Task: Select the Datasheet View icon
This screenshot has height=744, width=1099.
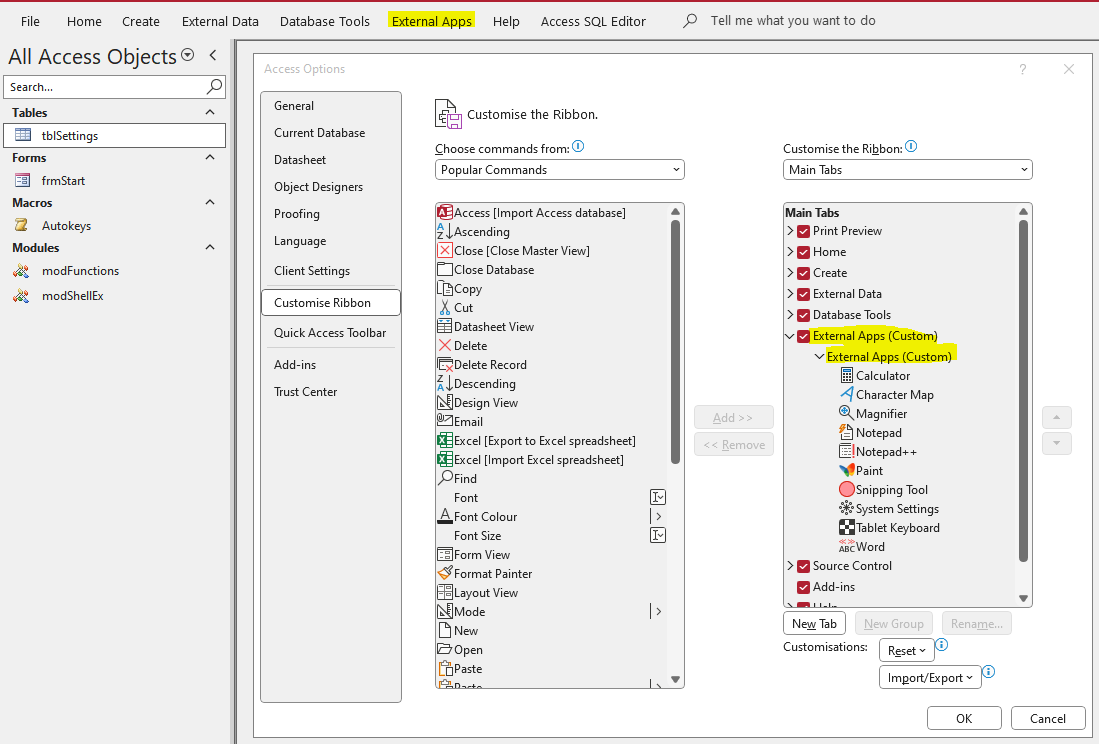Action: pyautogui.click(x=444, y=326)
